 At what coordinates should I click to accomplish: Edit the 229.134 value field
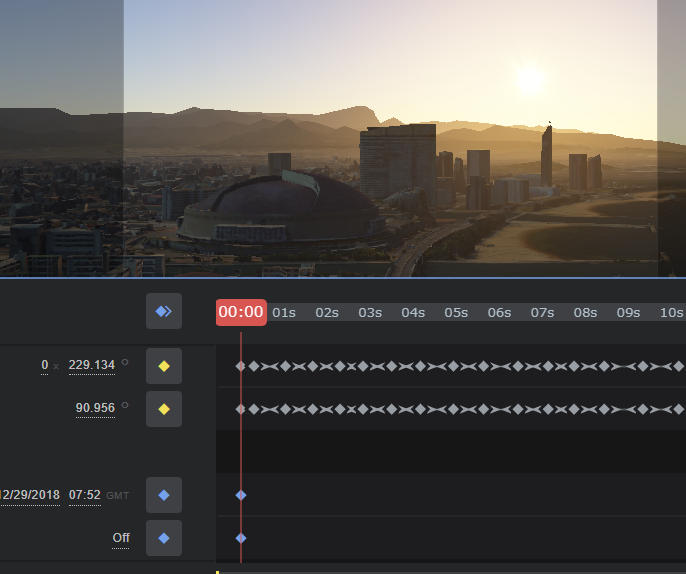pos(92,365)
